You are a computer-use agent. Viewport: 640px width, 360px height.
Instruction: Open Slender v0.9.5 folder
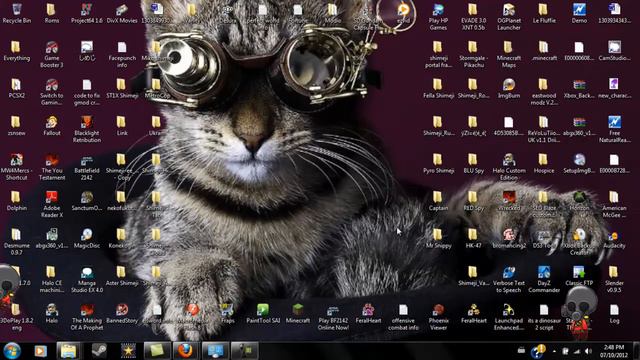pyautogui.click(x=614, y=280)
